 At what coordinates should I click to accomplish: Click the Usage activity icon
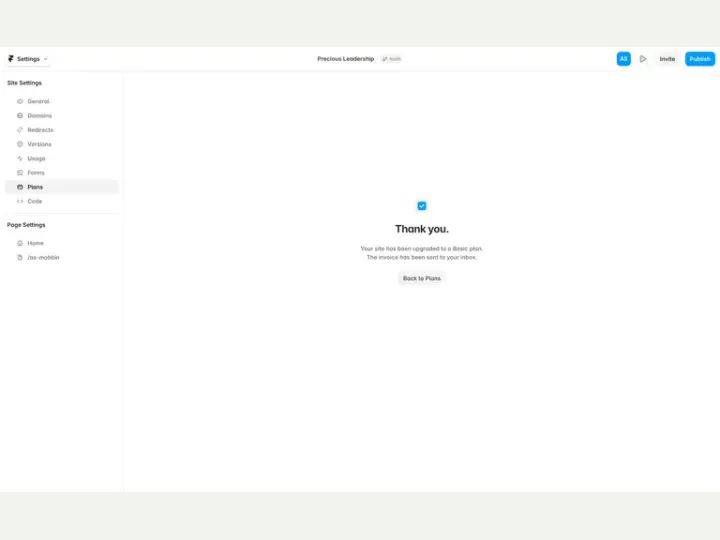click(20, 158)
